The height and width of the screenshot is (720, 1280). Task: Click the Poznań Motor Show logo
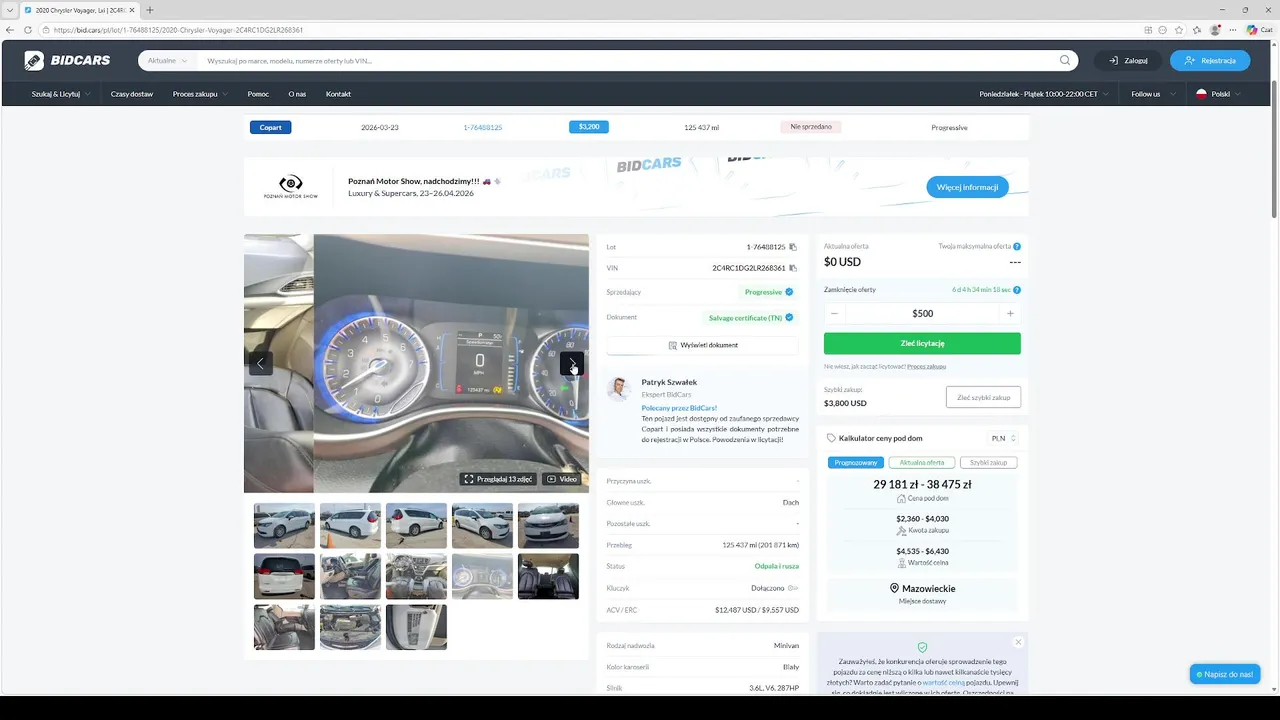[x=290, y=186]
